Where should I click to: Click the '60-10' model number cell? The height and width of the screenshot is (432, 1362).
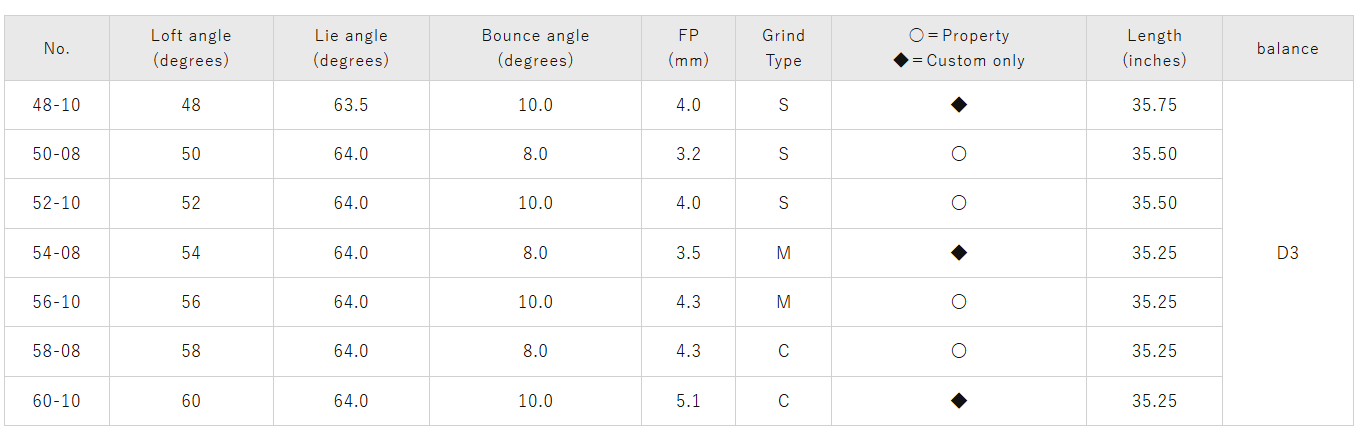(57, 401)
